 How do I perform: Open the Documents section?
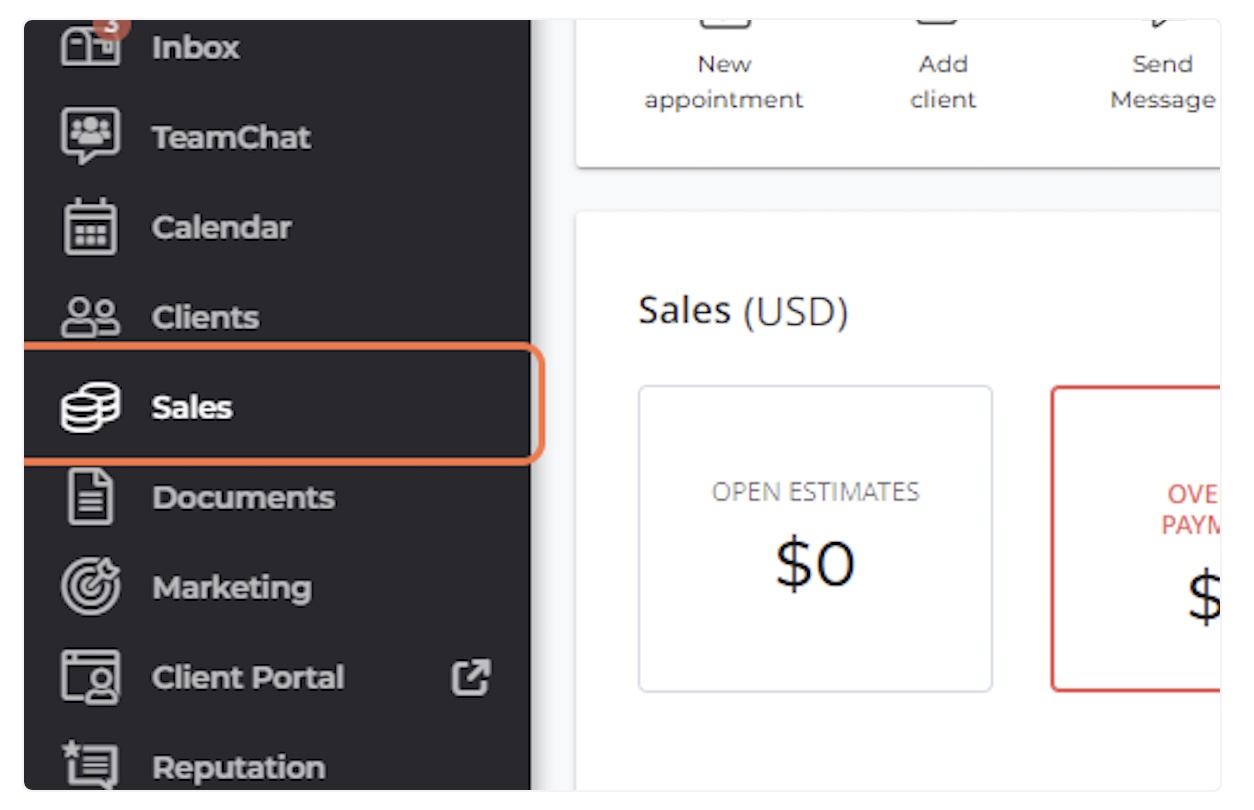tap(243, 497)
